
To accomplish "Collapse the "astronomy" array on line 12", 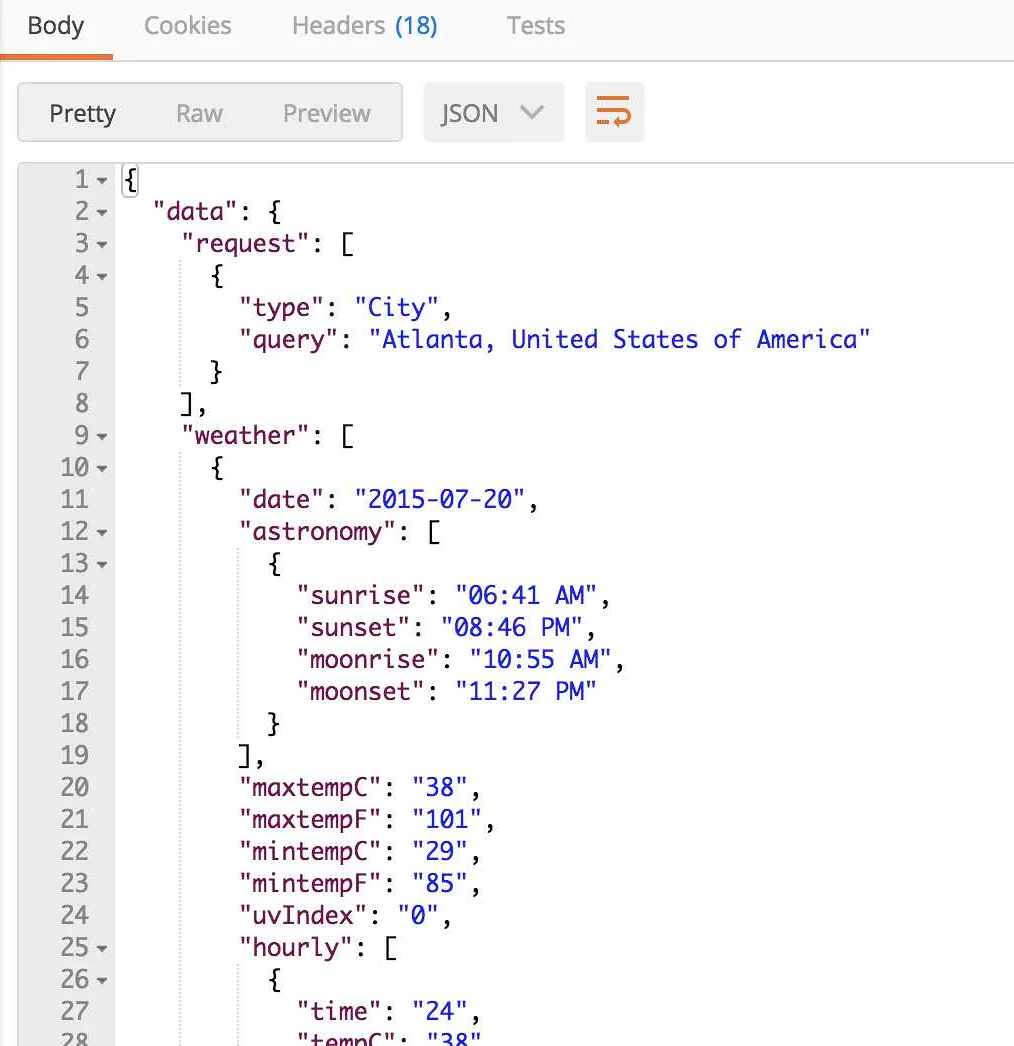I will tap(102, 533).
